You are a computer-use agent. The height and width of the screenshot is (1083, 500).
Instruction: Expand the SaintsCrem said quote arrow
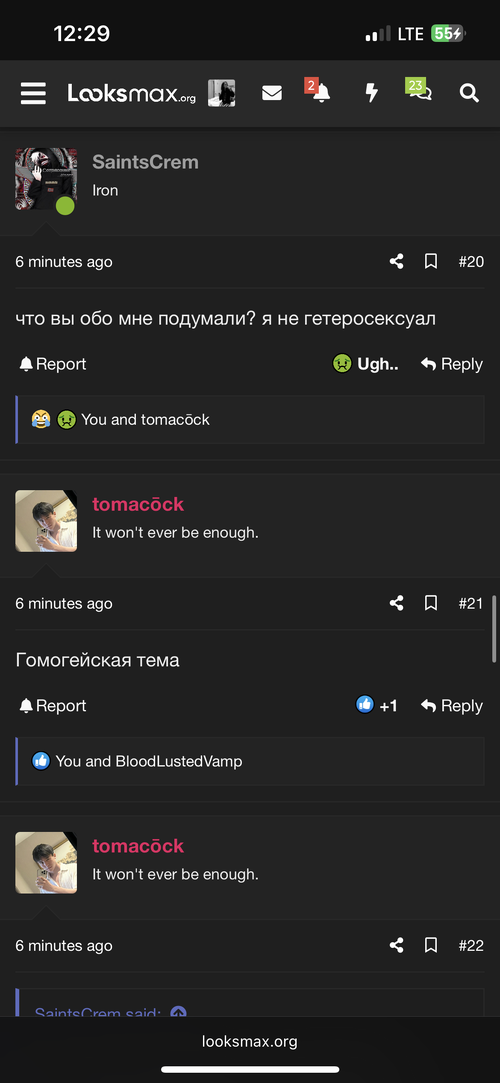click(x=178, y=1012)
